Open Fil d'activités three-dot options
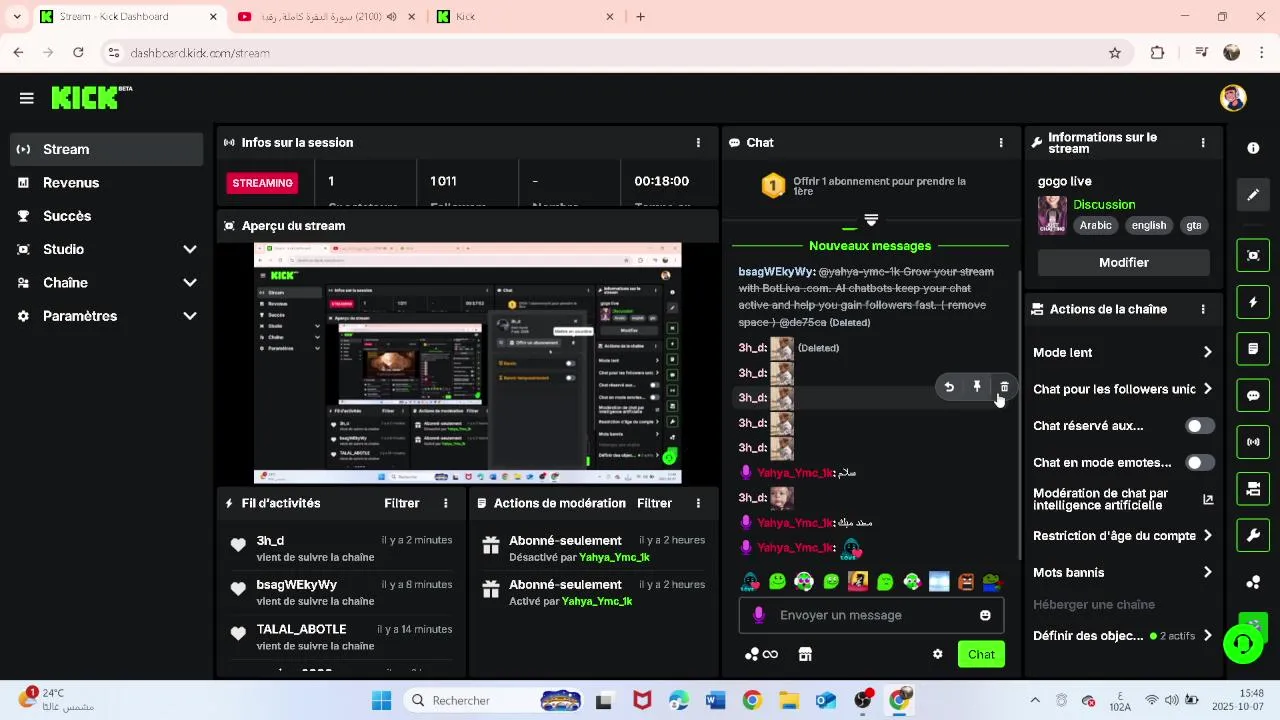 tap(446, 503)
